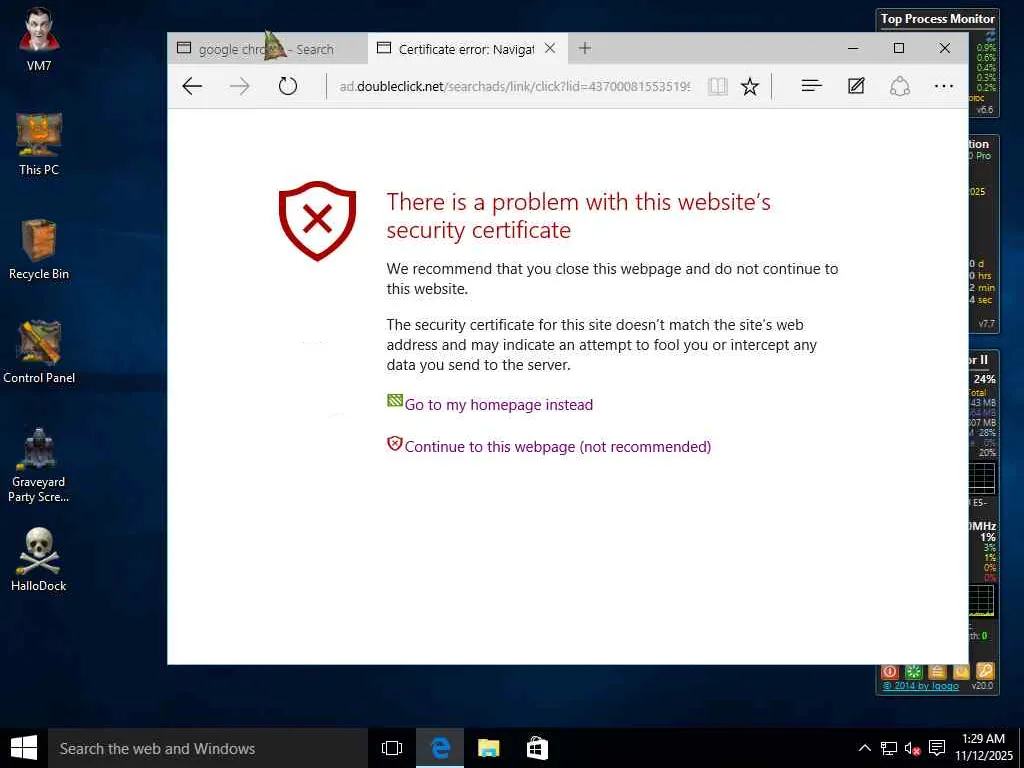Select the Control Panel desktop icon
Screen dimensions: 1024x768
click(39, 353)
